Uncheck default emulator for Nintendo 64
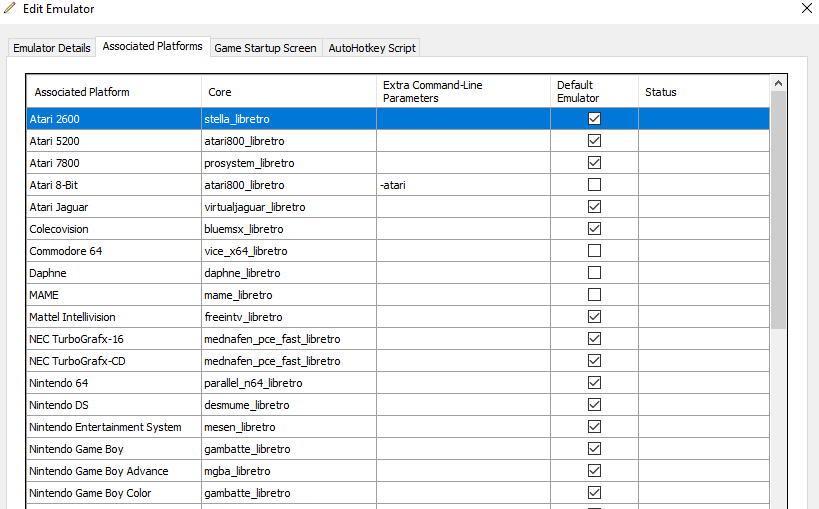 [594, 382]
